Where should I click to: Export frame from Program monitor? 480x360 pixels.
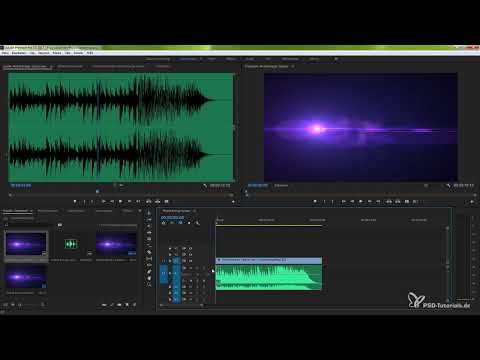(407, 201)
